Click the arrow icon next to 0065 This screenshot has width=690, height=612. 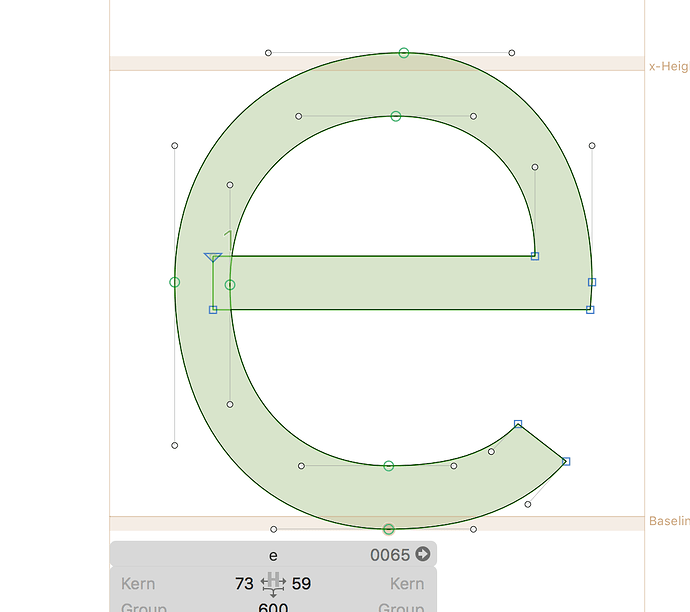click(x=422, y=554)
